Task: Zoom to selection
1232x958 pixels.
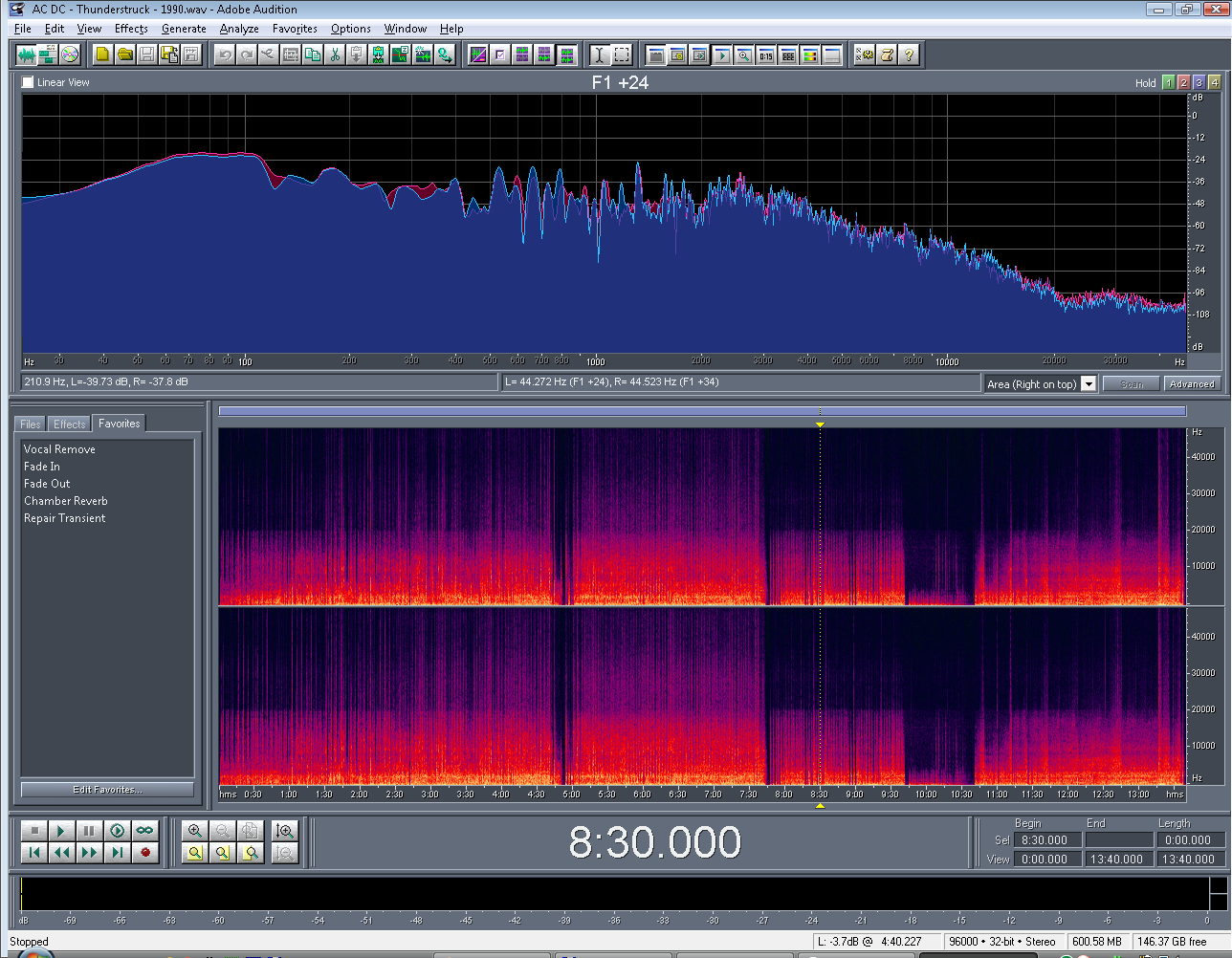Action: [195, 853]
